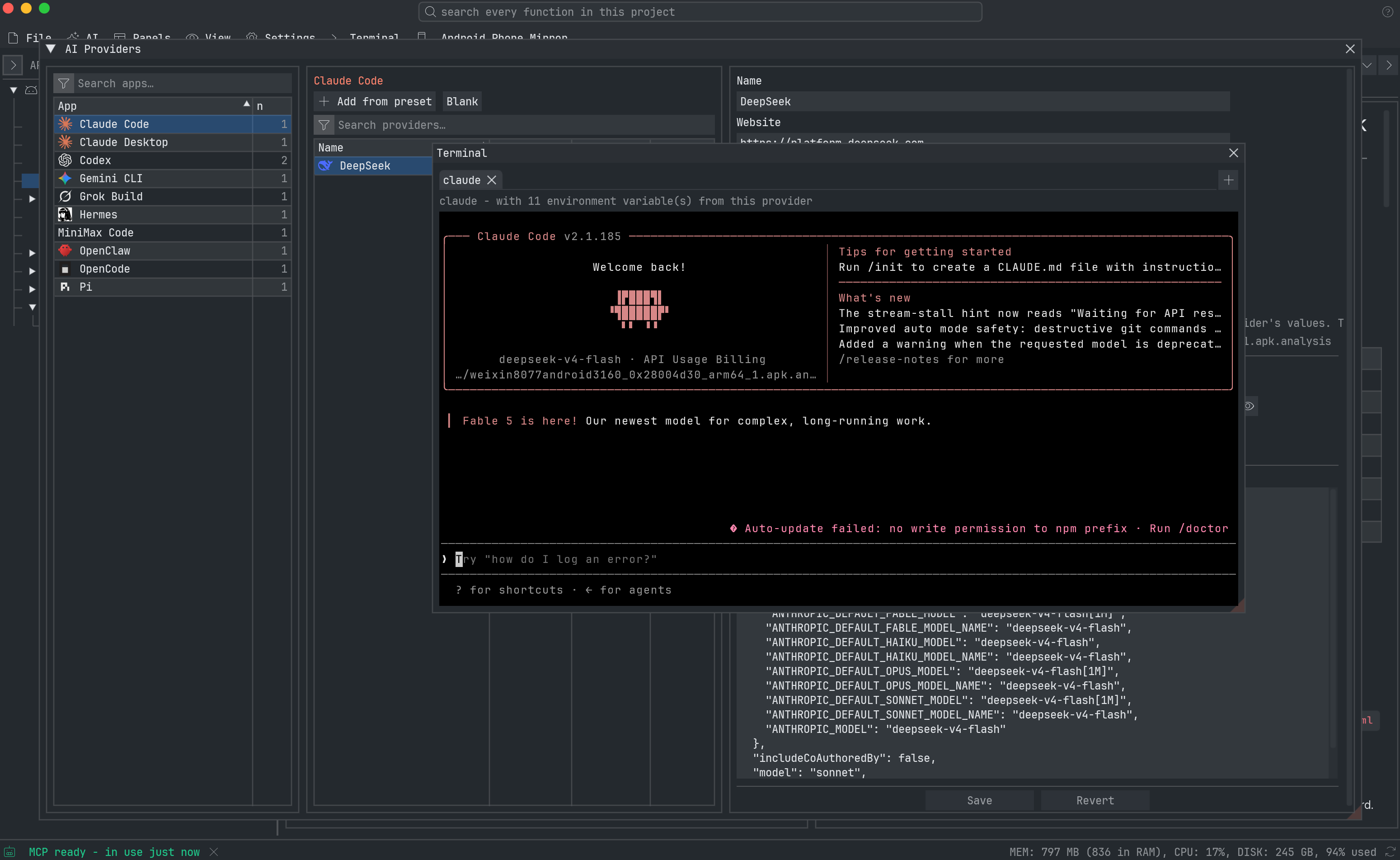Select the Grok Build app
The width and height of the screenshot is (1400, 860).
click(x=172, y=197)
